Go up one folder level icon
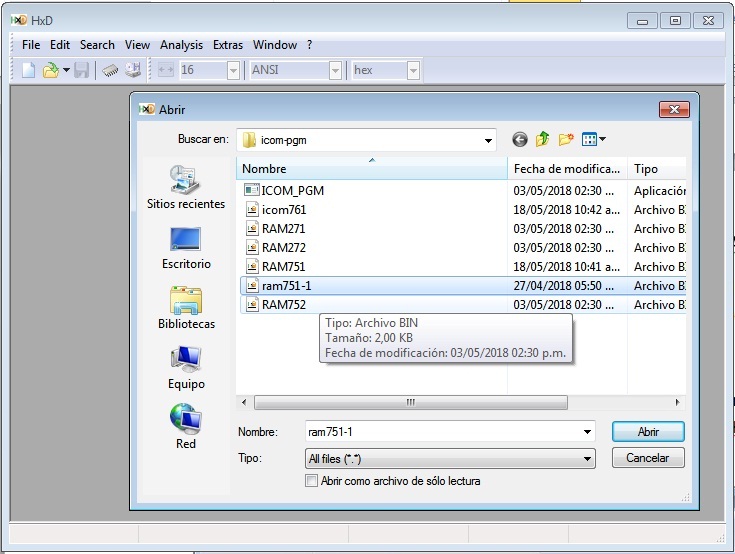The height and width of the screenshot is (554, 735). 542,139
